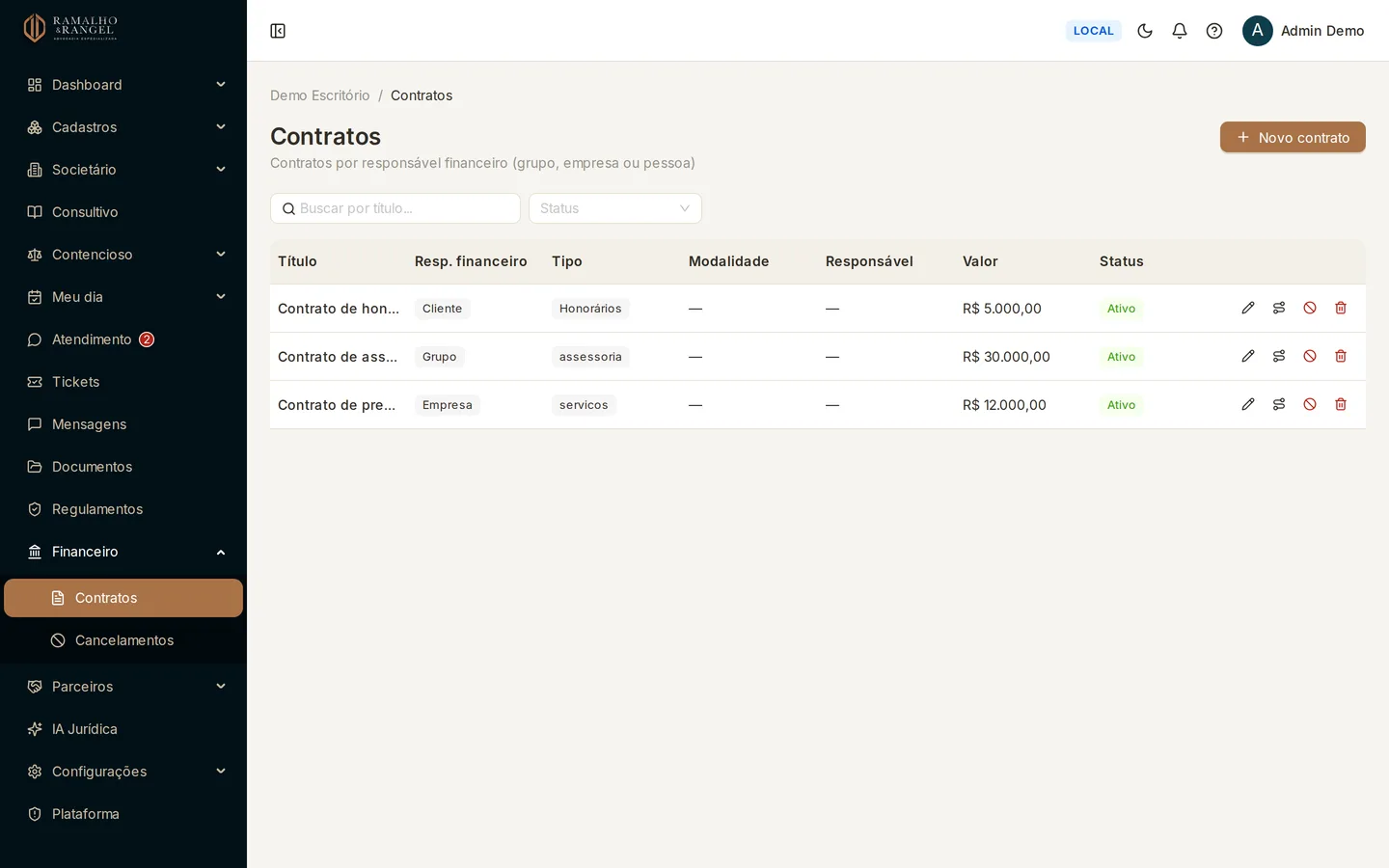Viewport: 1389px width, 868px height.
Task: Expand the Dashboard menu chevron
Action: point(221,85)
